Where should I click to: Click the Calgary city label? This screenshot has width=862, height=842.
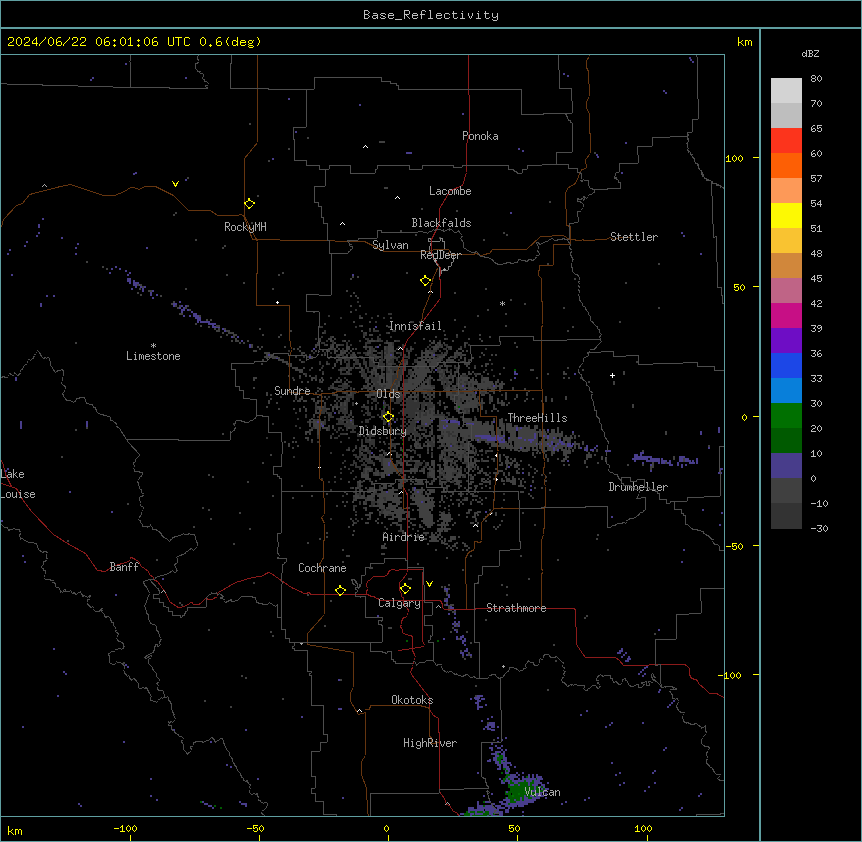tap(400, 603)
